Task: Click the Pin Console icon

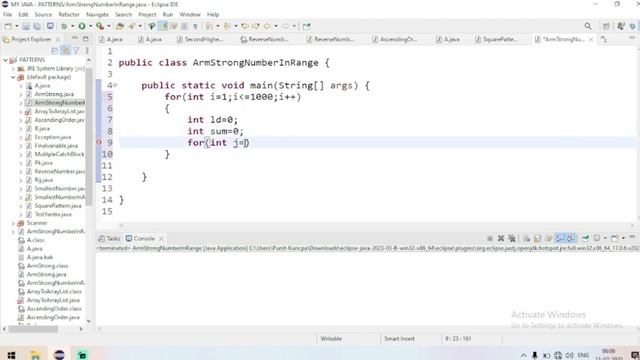Action: (x=585, y=238)
